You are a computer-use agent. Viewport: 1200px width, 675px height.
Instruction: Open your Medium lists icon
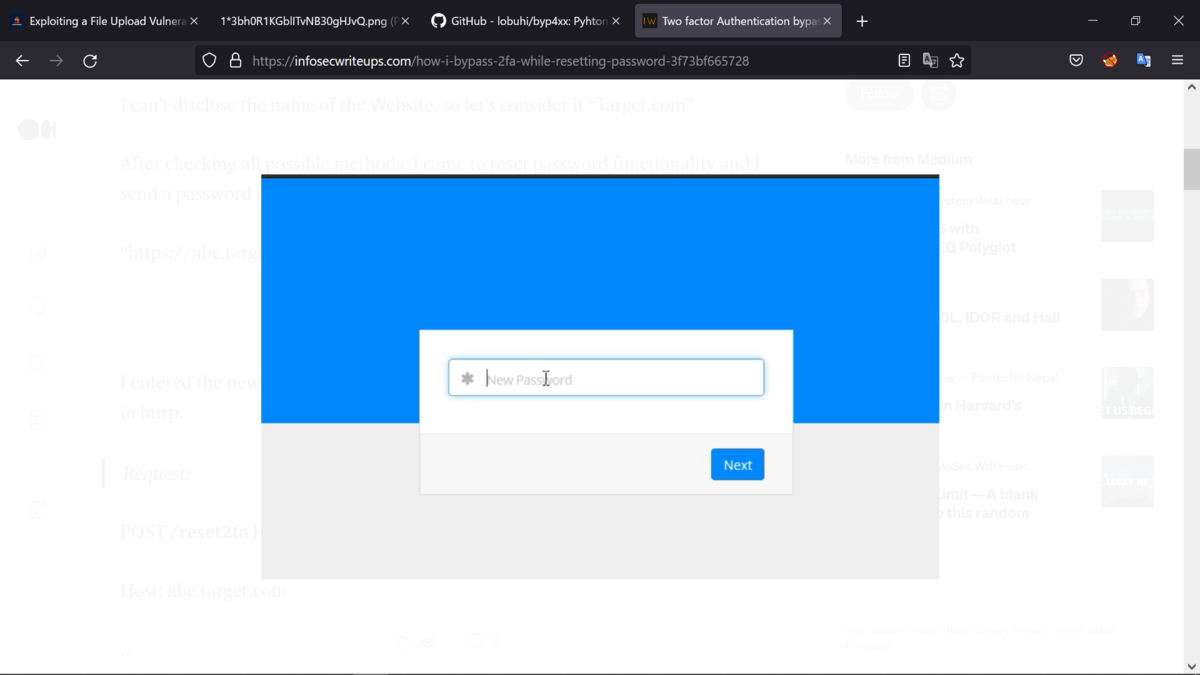point(37,363)
